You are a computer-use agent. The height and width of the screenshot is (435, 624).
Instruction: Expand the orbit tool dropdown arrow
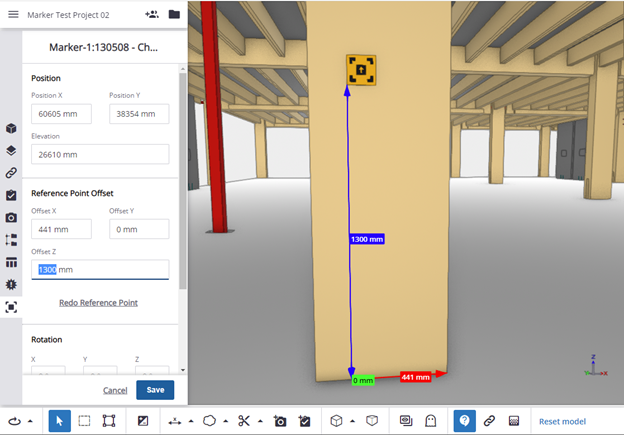[x=30, y=422]
